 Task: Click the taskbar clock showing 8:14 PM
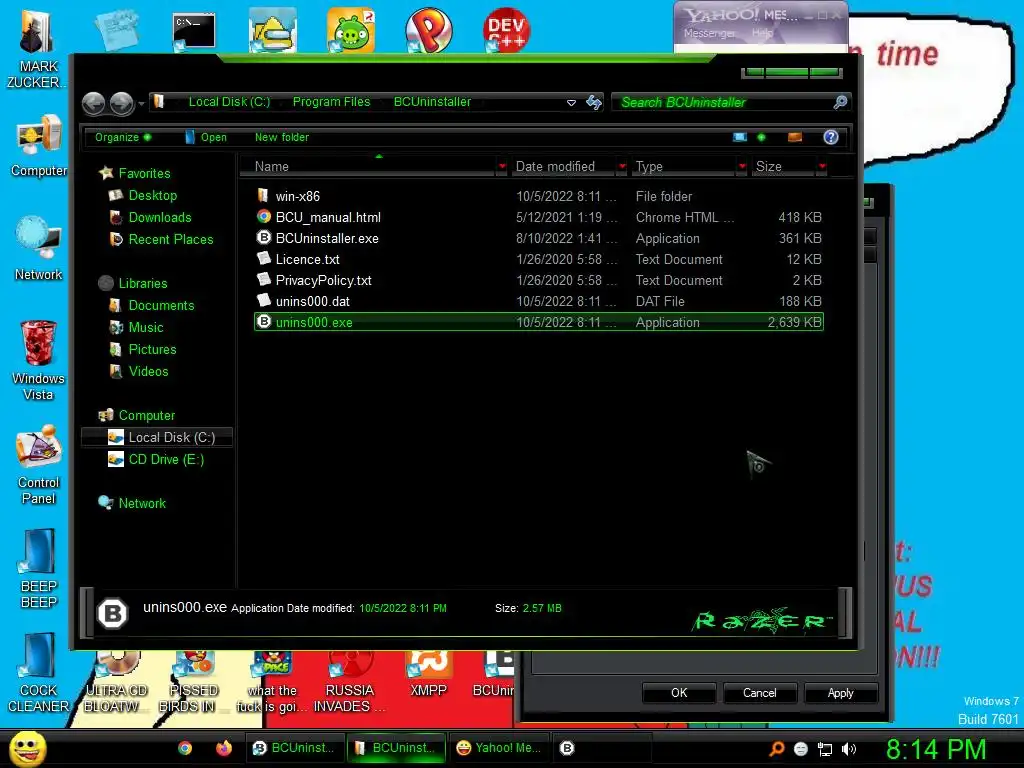point(935,749)
